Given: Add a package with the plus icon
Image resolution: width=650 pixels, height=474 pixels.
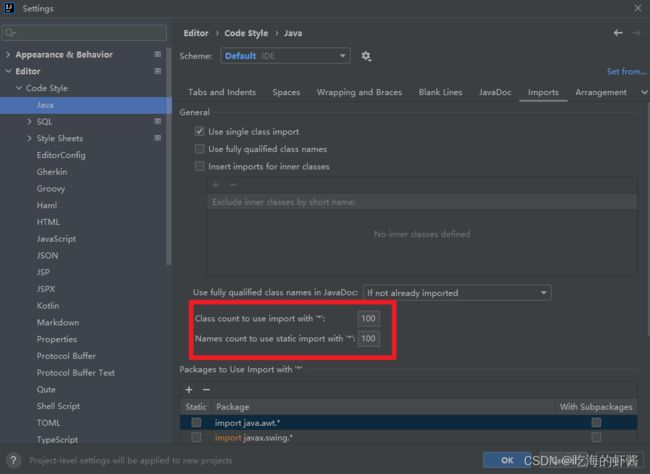Looking at the screenshot, I should 189,389.
